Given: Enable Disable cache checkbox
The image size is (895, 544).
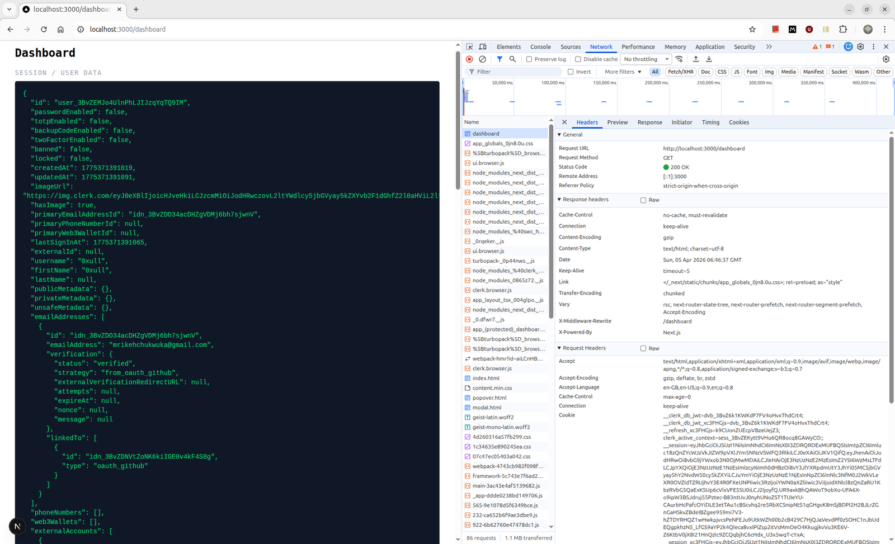Looking at the screenshot, I should 578,59.
